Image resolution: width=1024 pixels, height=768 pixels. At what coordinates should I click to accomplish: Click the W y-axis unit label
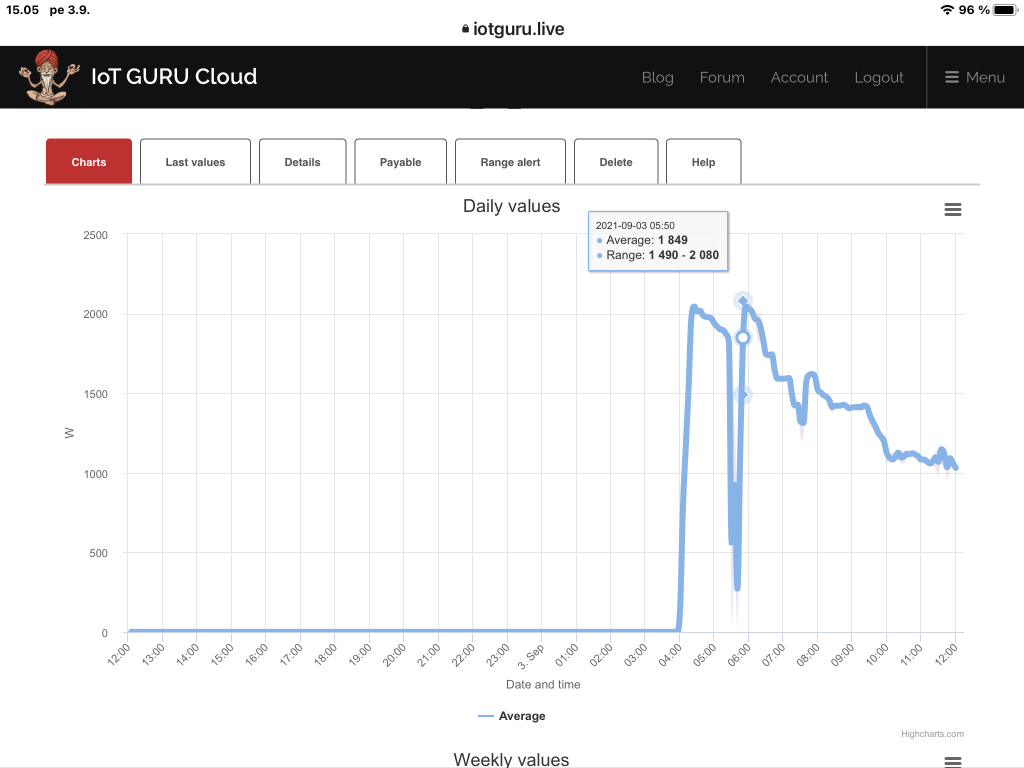[x=69, y=433]
